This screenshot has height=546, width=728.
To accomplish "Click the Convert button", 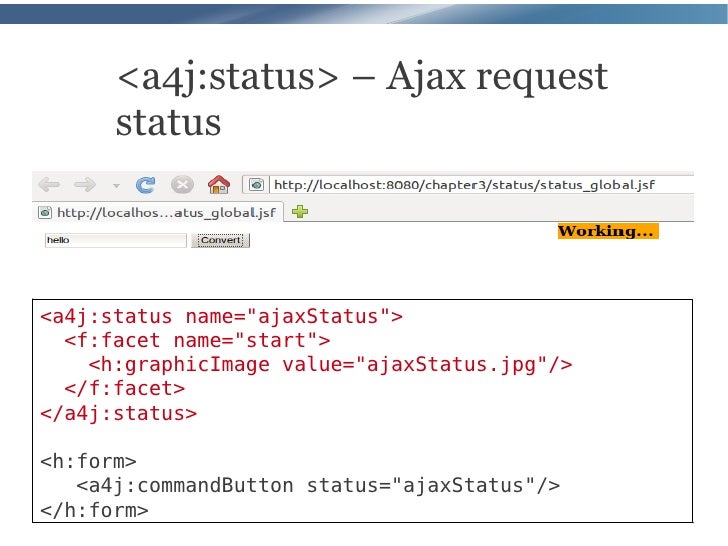I will [x=221, y=240].
